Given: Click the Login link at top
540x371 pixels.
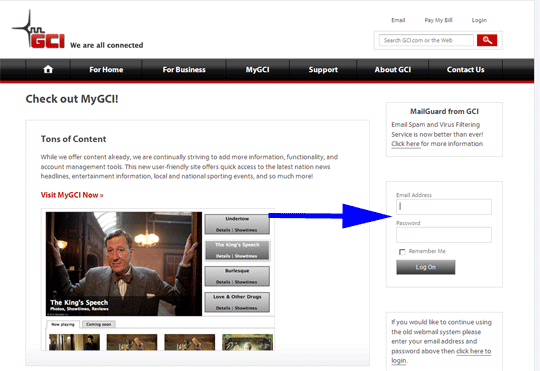Looking at the screenshot, I should 479,20.
